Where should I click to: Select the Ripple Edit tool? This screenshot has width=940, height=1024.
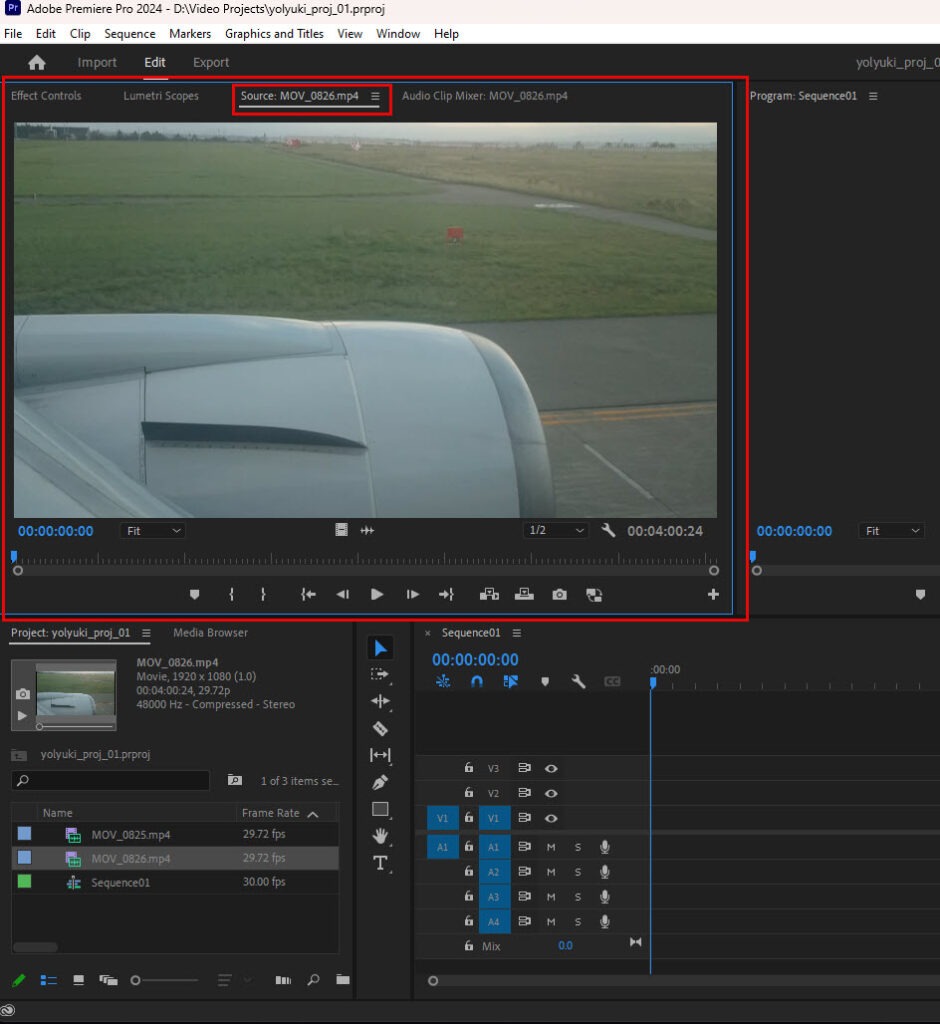click(x=380, y=701)
